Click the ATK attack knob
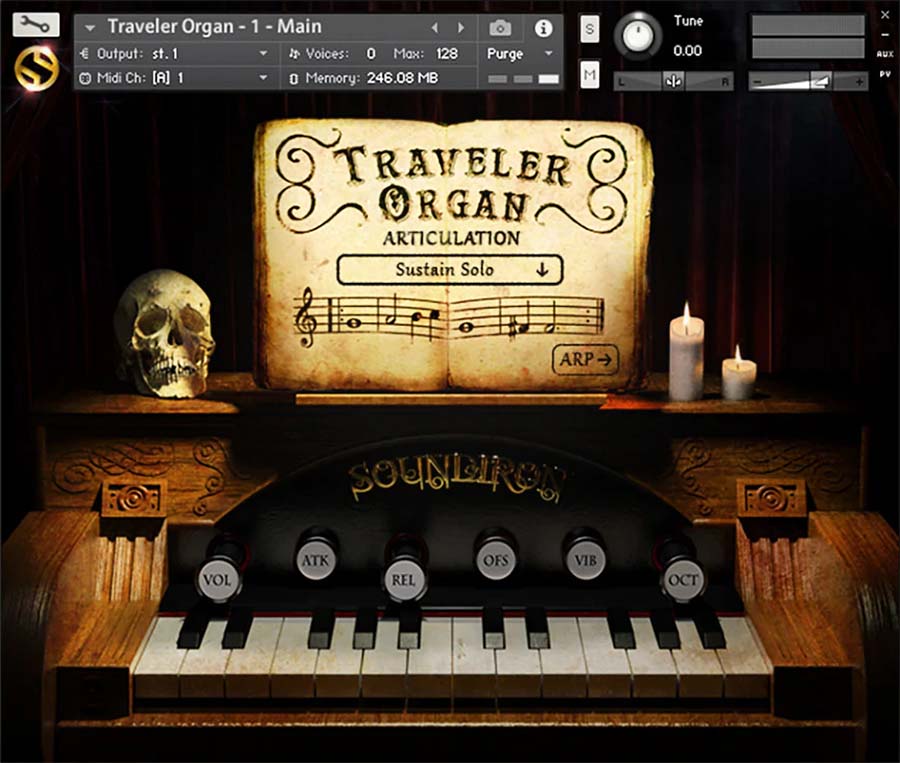 click(315, 560)
